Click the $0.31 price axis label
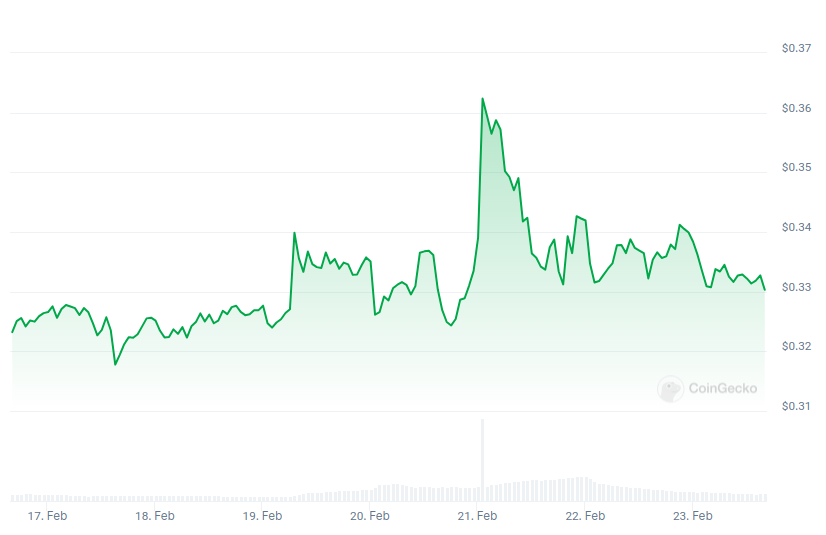Image resolution: width=826 pixels, height=535 pixels. (x=796, y=407)
